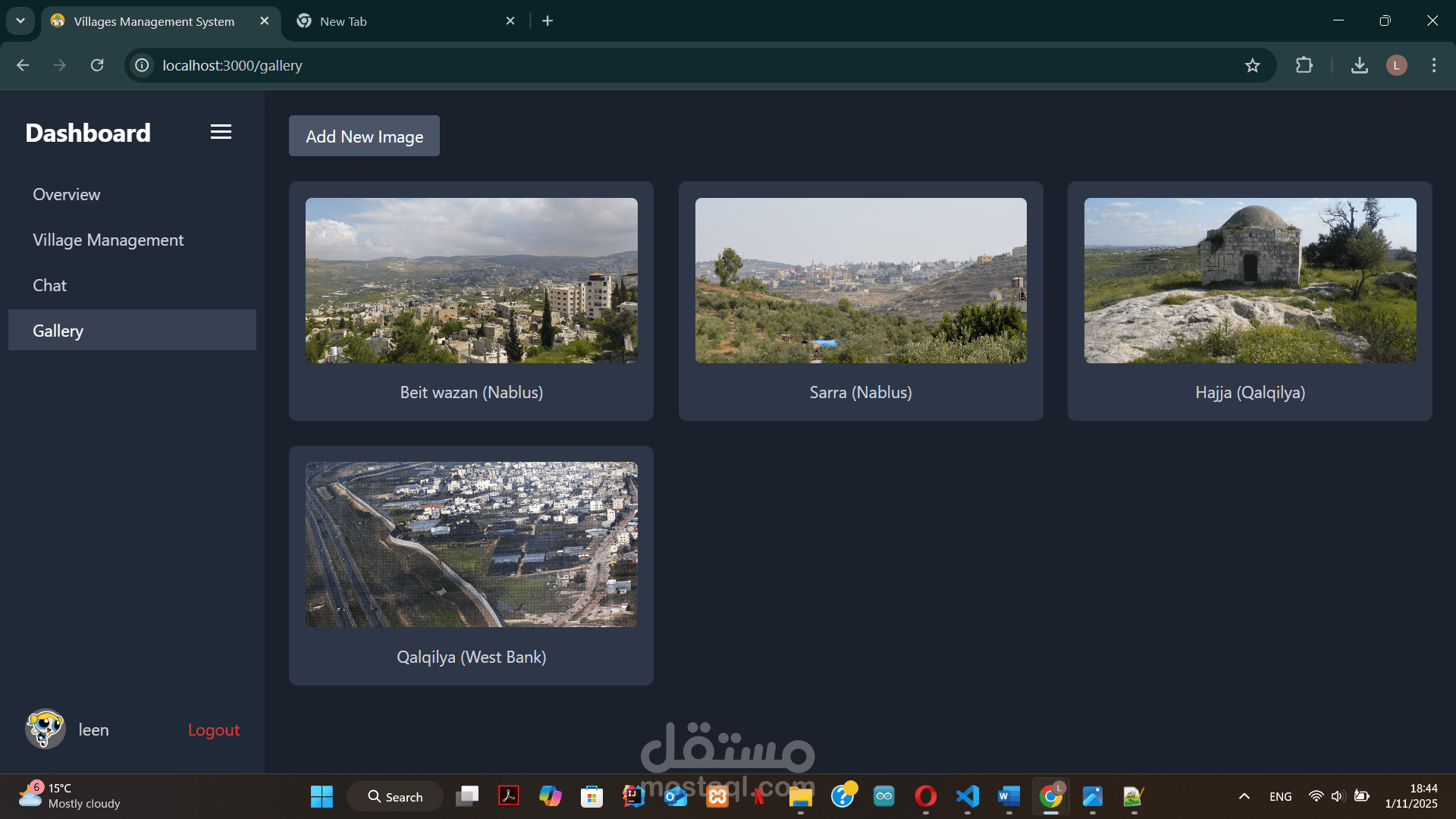The image size is (1456, 819).
Task: Go back to previous page
Action: click(23, 65)
